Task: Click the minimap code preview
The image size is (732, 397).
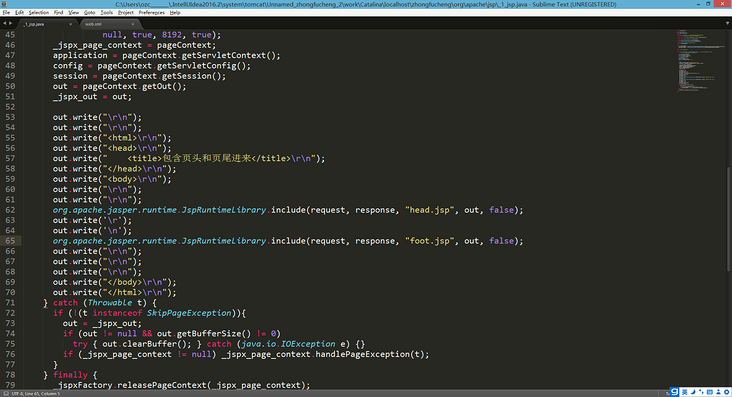Action: pos(697,61)
